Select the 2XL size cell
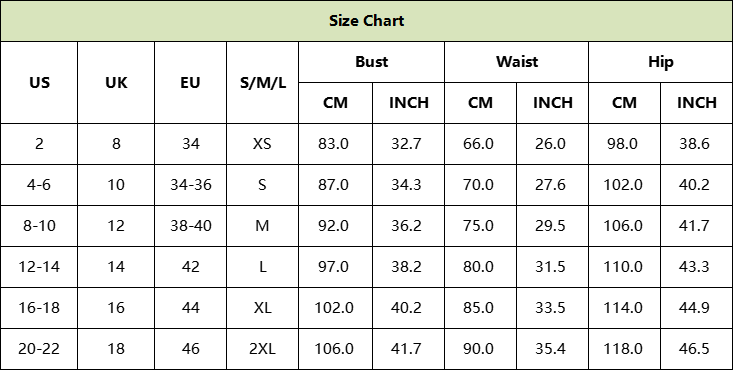Viewport: 734px width, 371px height. [x=263, y=349]
